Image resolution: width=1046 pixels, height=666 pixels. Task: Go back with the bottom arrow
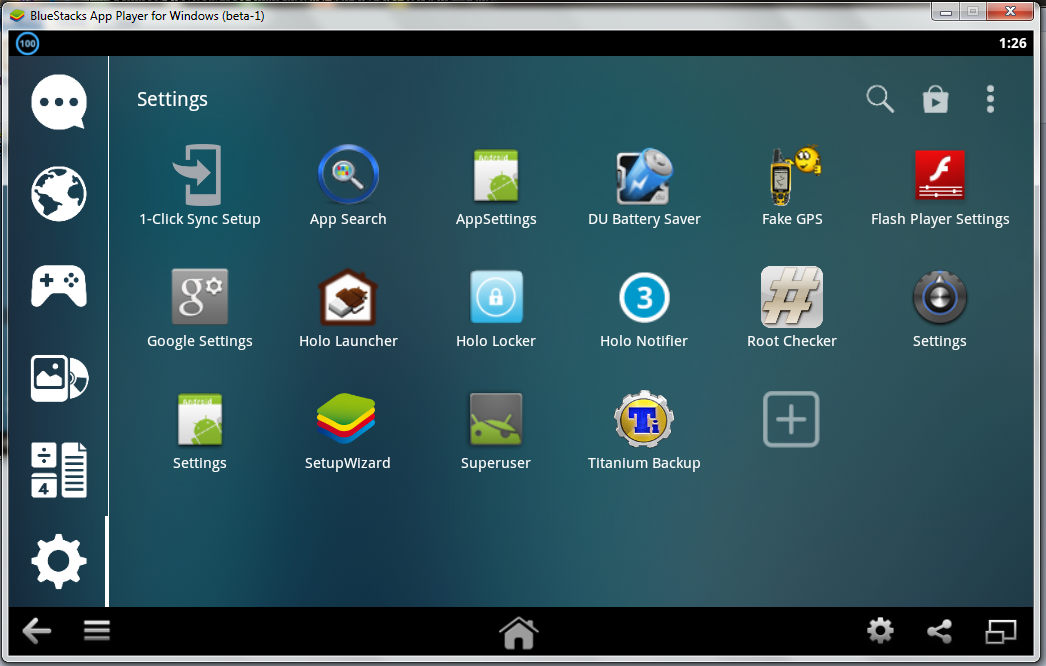37,631
